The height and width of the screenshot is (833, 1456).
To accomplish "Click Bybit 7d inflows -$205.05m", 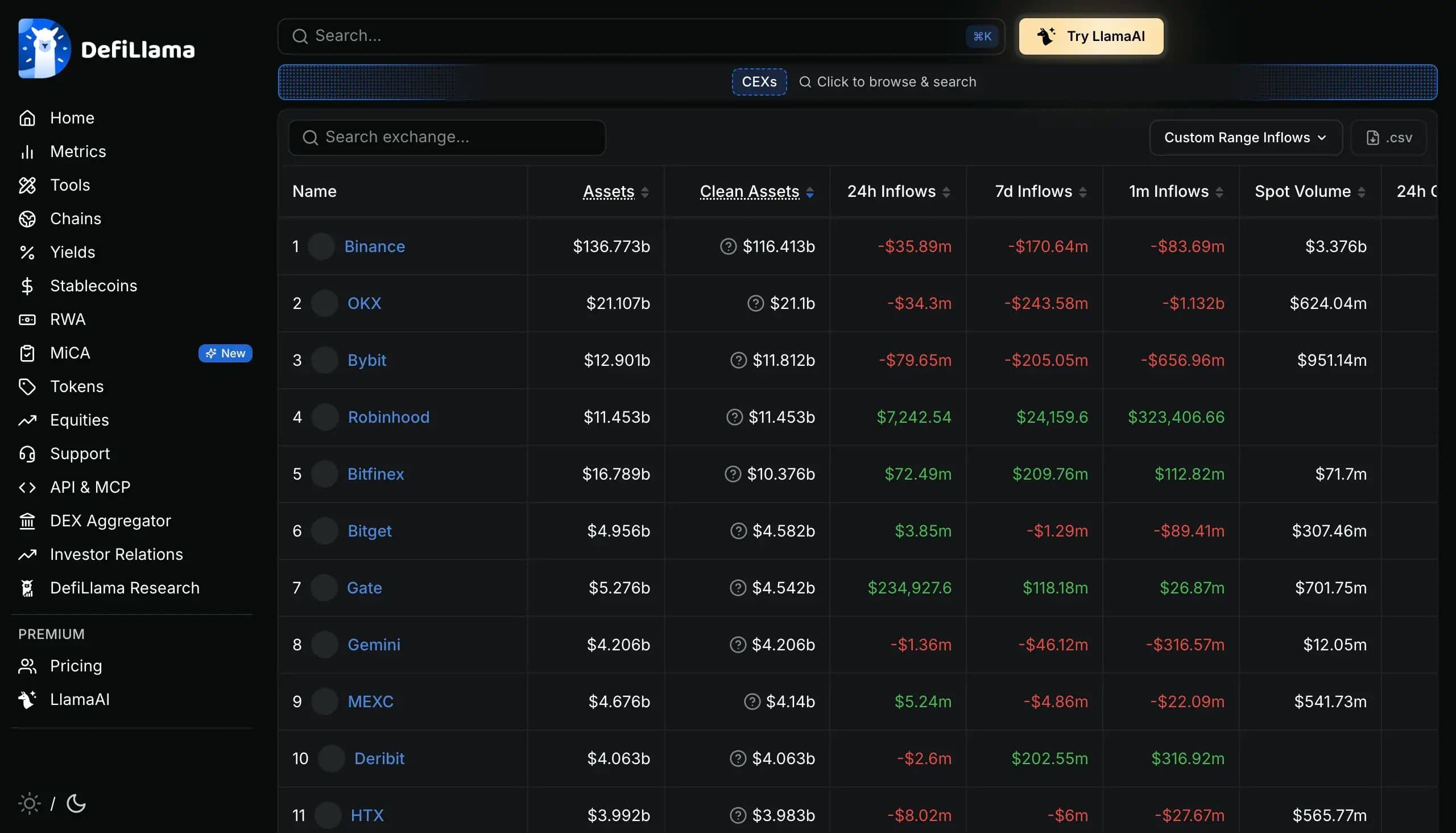I will pos(1046,360).
